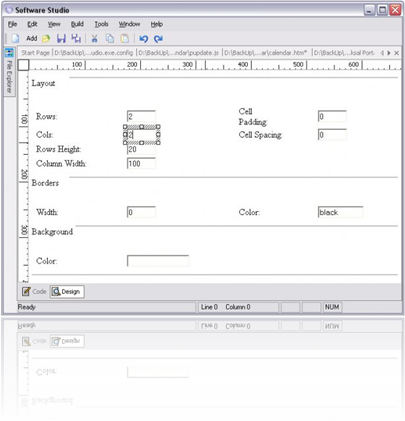Click the Background section heading
The height and width of the screenshot is (421, 405).
tap(52, 232)
